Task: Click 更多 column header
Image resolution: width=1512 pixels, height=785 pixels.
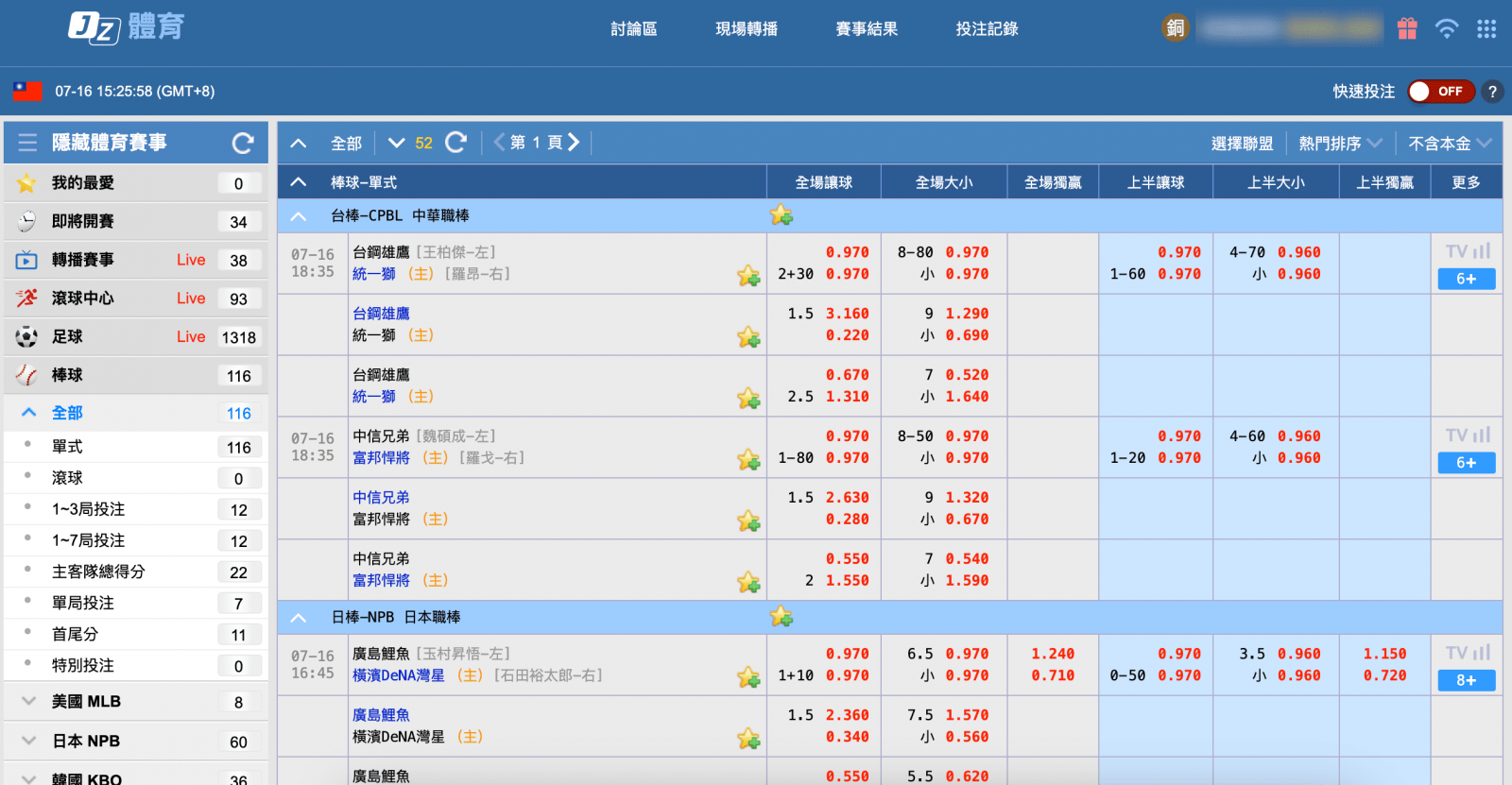Action: pos(1467,182)
